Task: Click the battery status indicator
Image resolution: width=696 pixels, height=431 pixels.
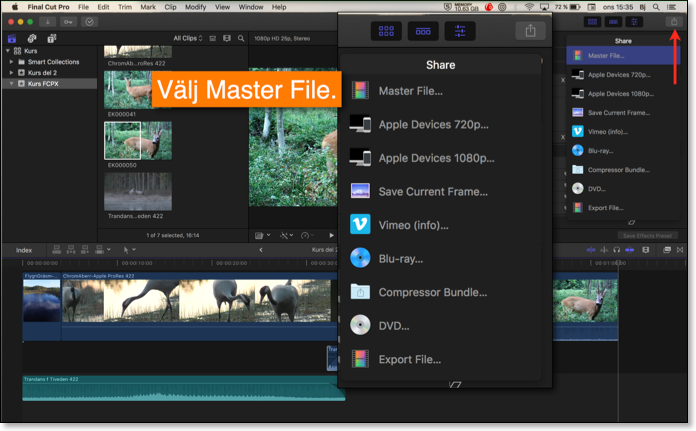Action: (568, 7)
